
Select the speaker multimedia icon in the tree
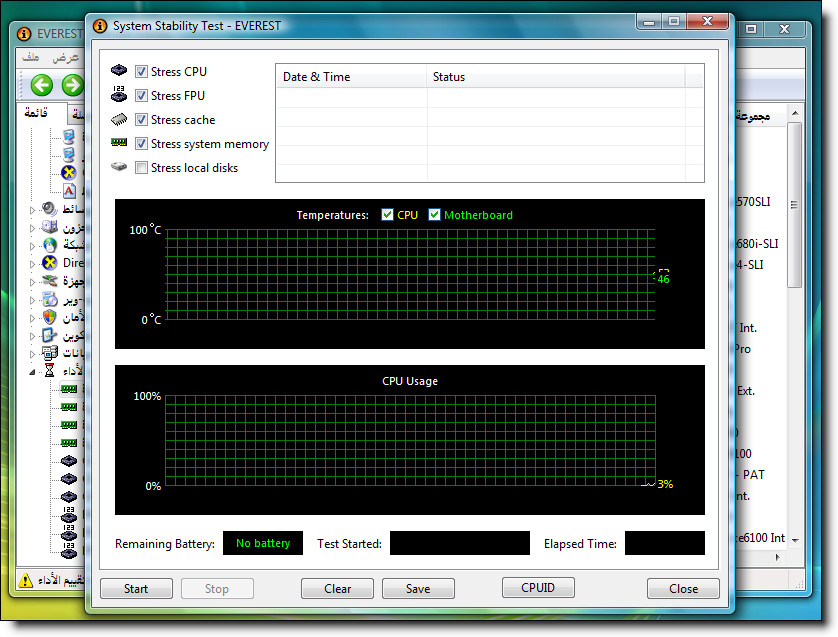pos(50,208)
